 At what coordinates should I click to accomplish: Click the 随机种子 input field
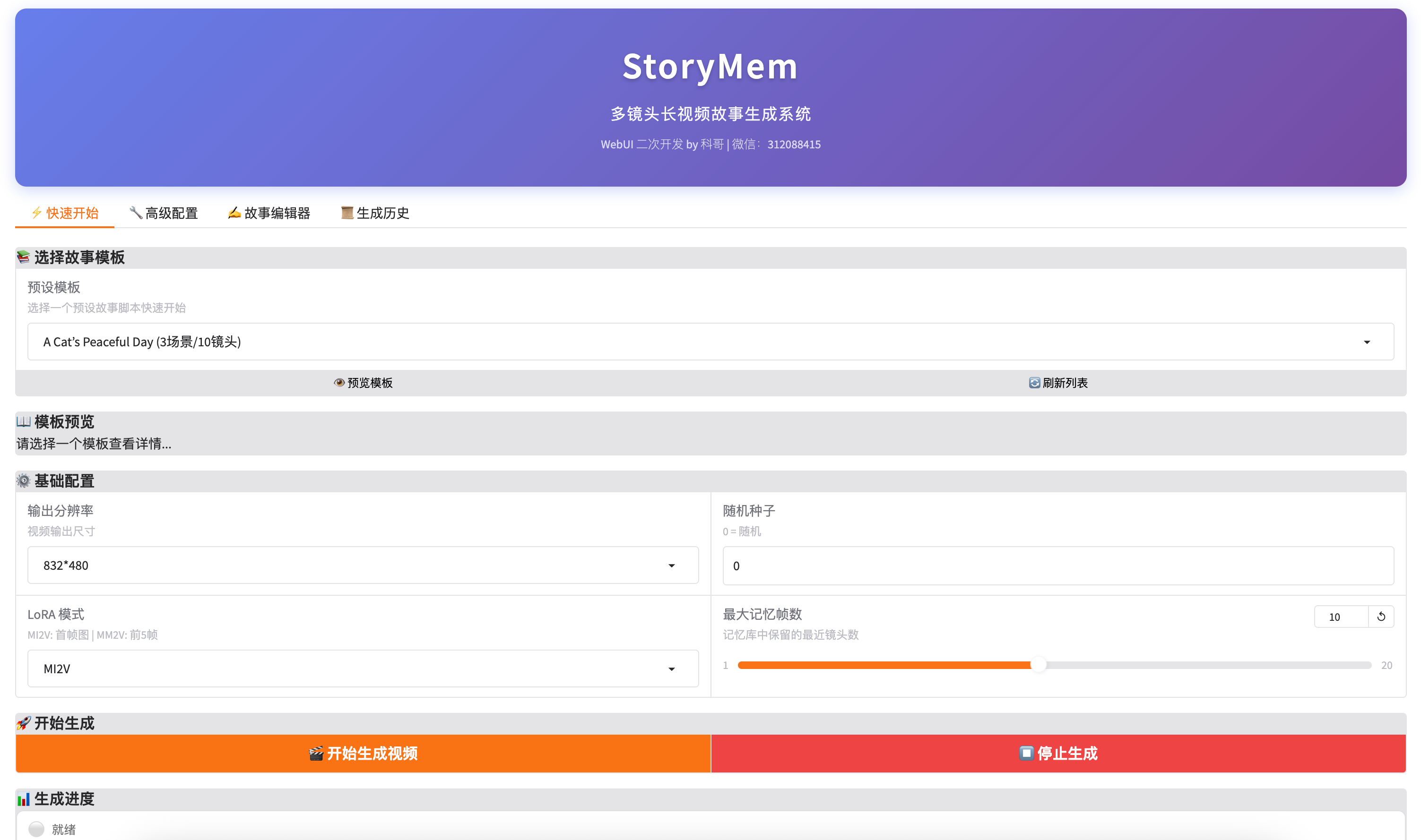1057,566
